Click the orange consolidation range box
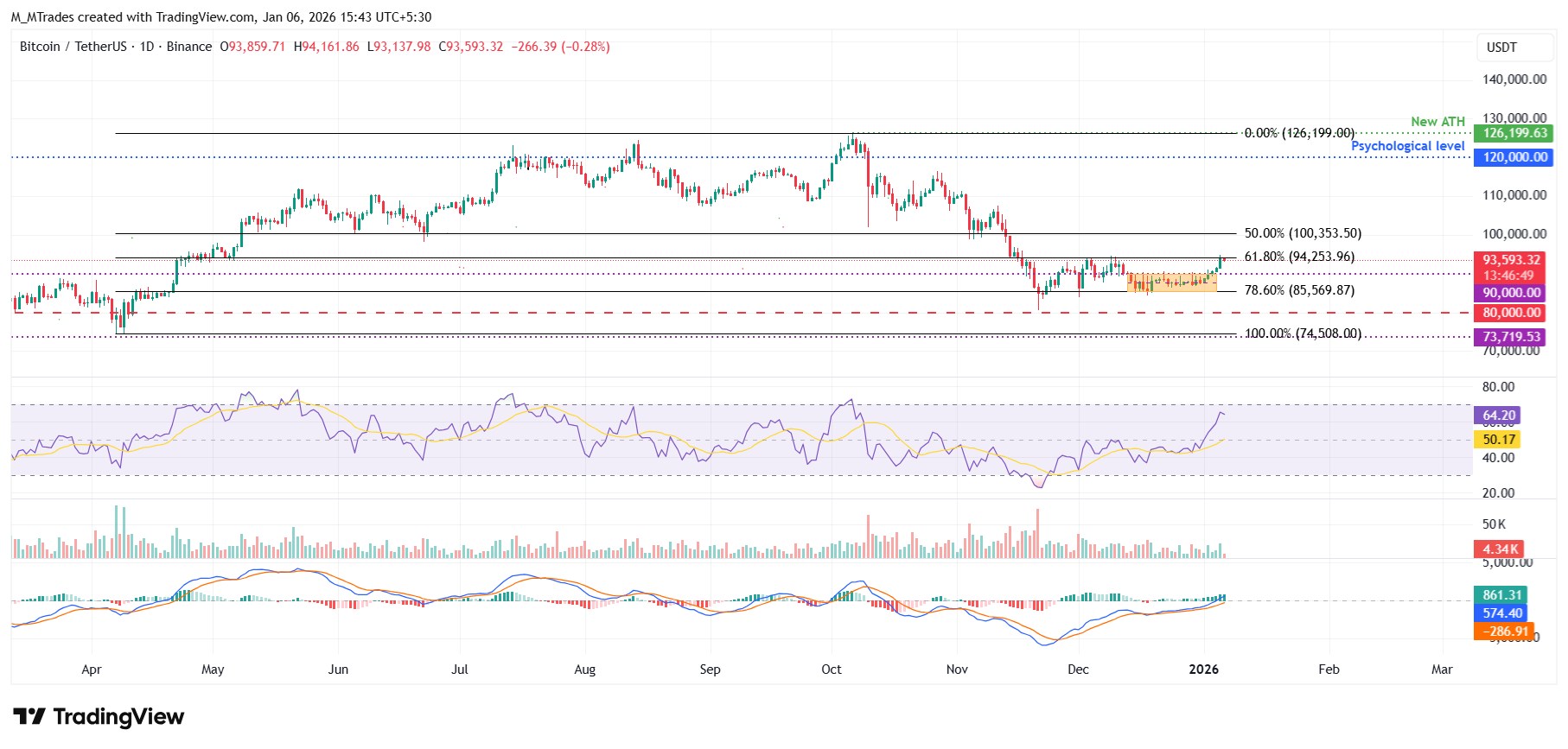Image resolution: width=1568 pixels, height=749 pixels. pyautogui.click(x=1171, y=282)
